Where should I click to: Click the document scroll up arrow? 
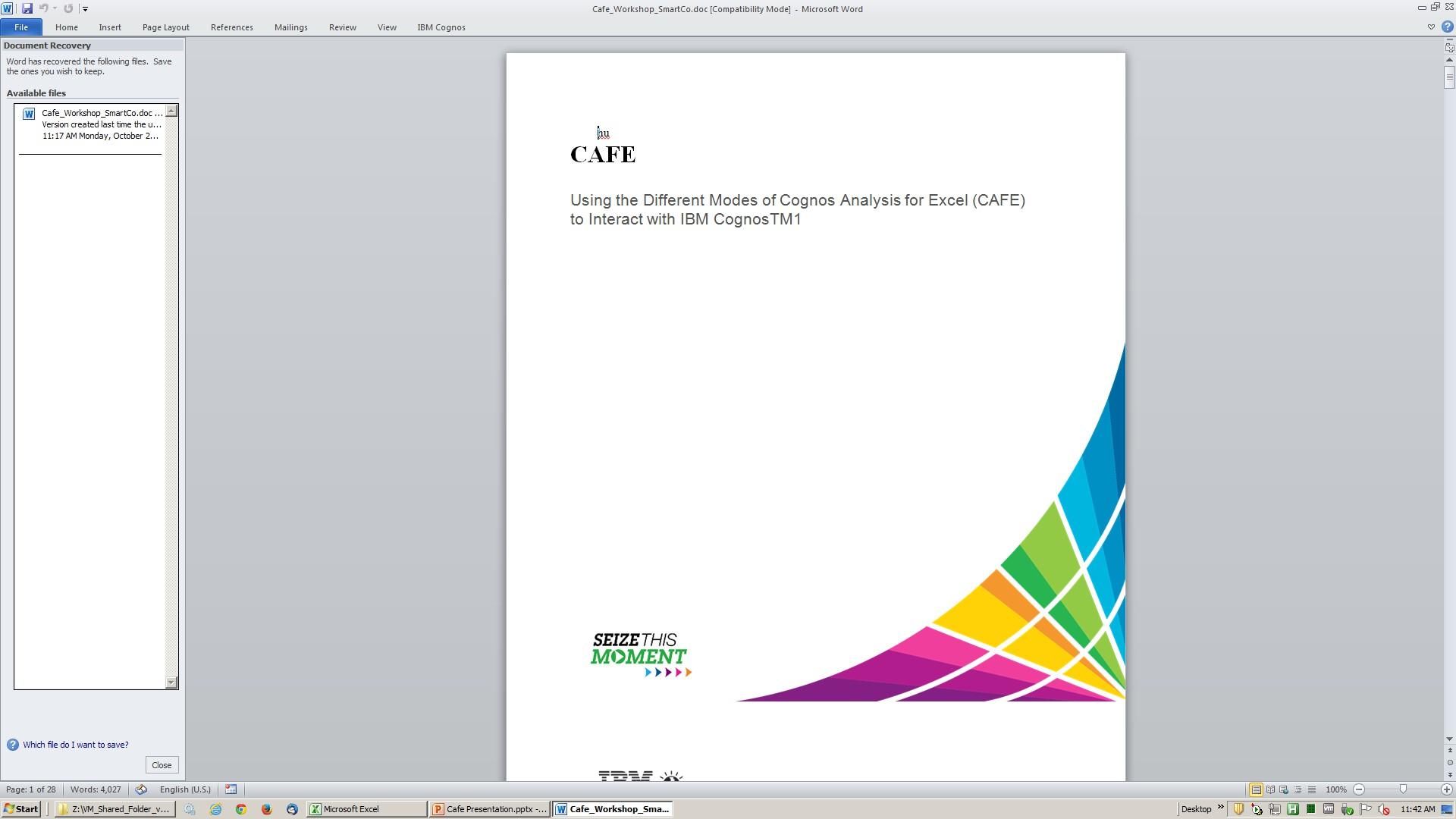pos(1449,60)
